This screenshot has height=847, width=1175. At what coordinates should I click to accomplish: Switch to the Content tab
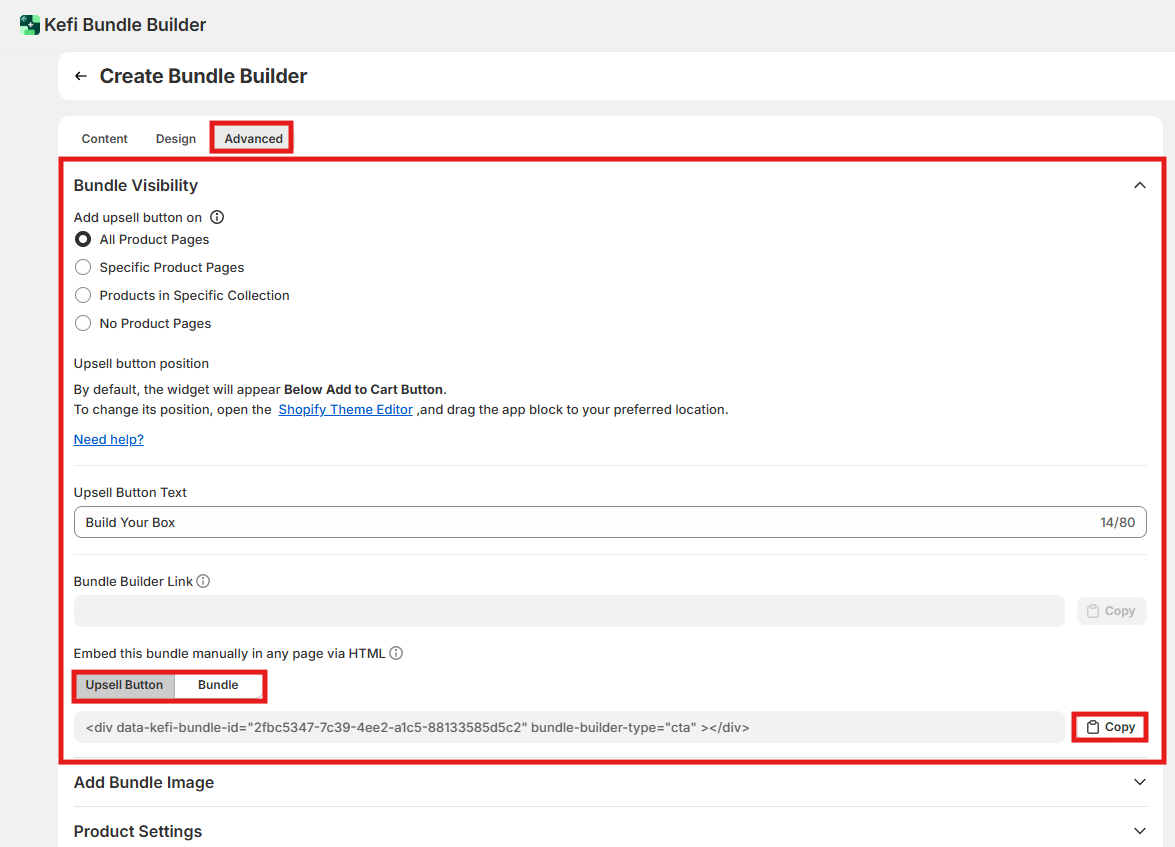105,139
